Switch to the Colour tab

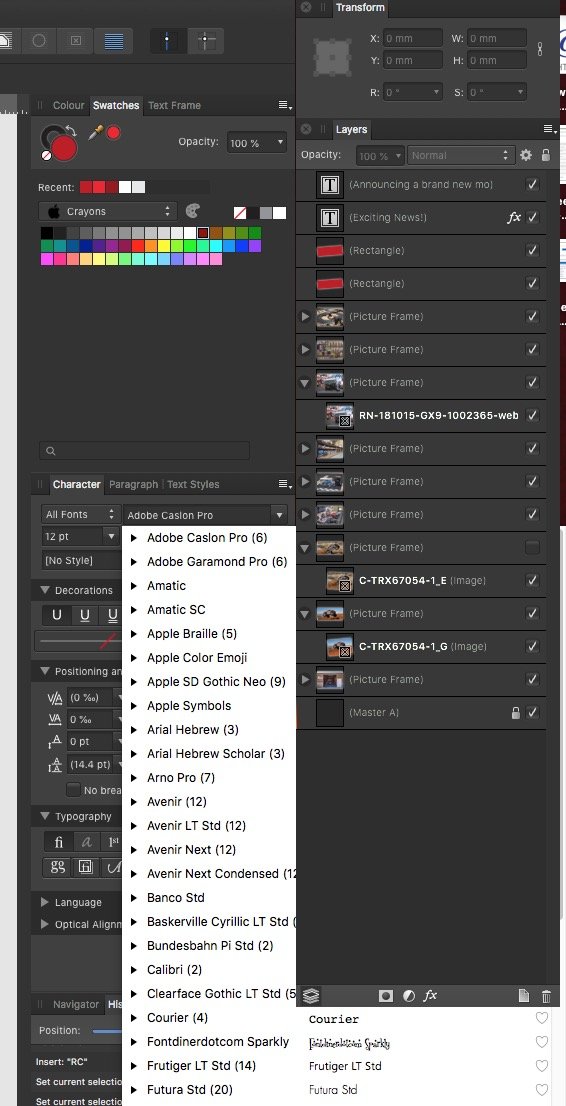68,105
